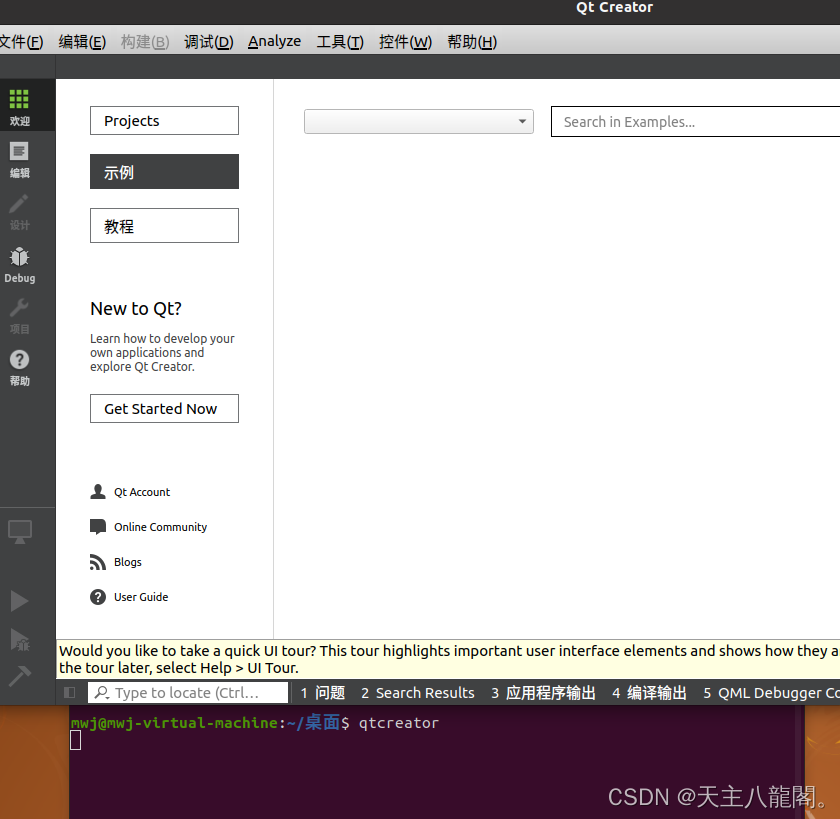Open the 项目 (Projects) mode
This screenshot has height=819, width=840.
coord(19,315)
